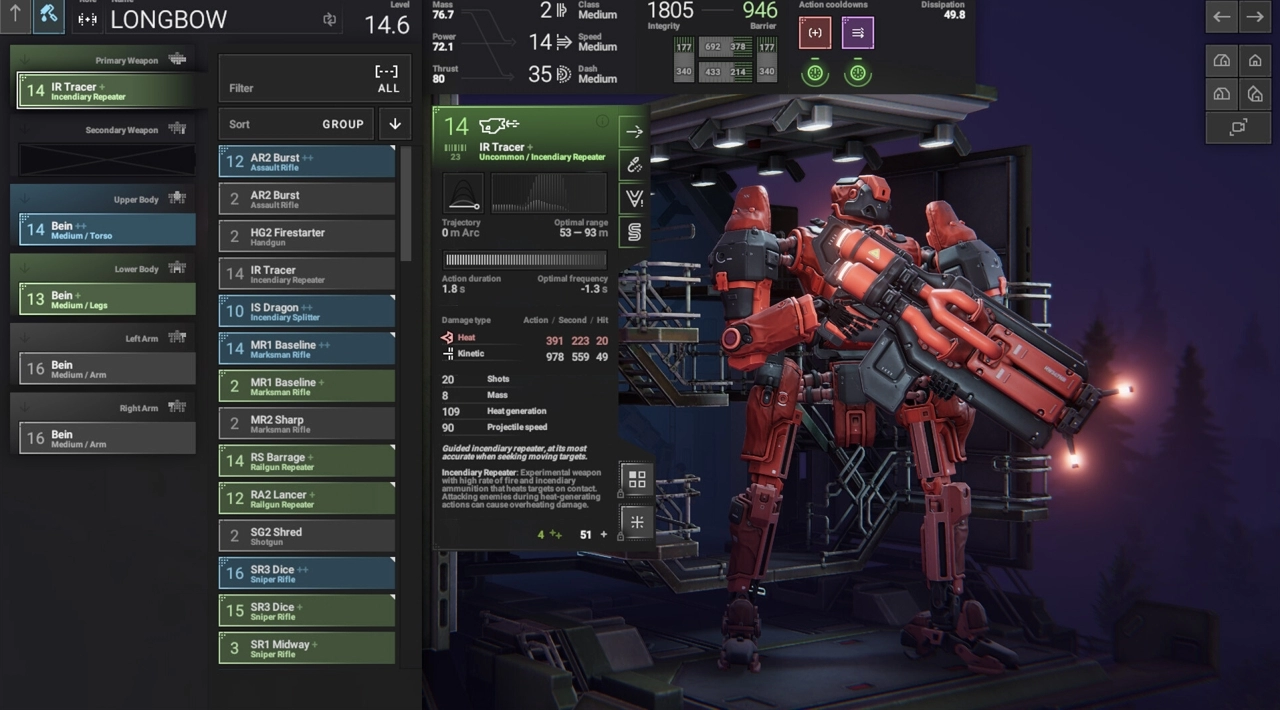Image resolution: width=1280 pixels, height=710 pixels.
Task: Click the red shield action cooldown icon
Action: coord(815,33)
